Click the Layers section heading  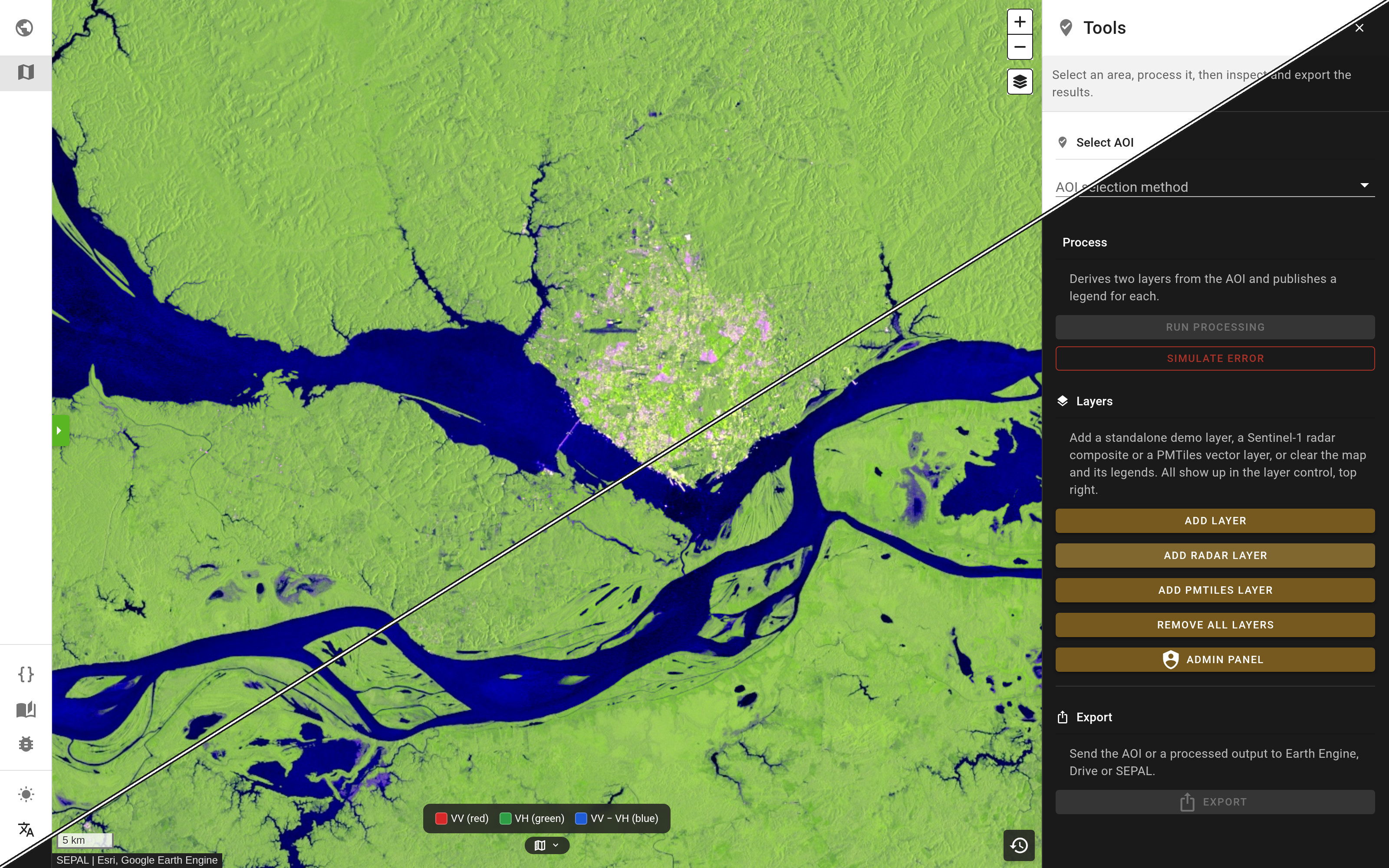1094,401
